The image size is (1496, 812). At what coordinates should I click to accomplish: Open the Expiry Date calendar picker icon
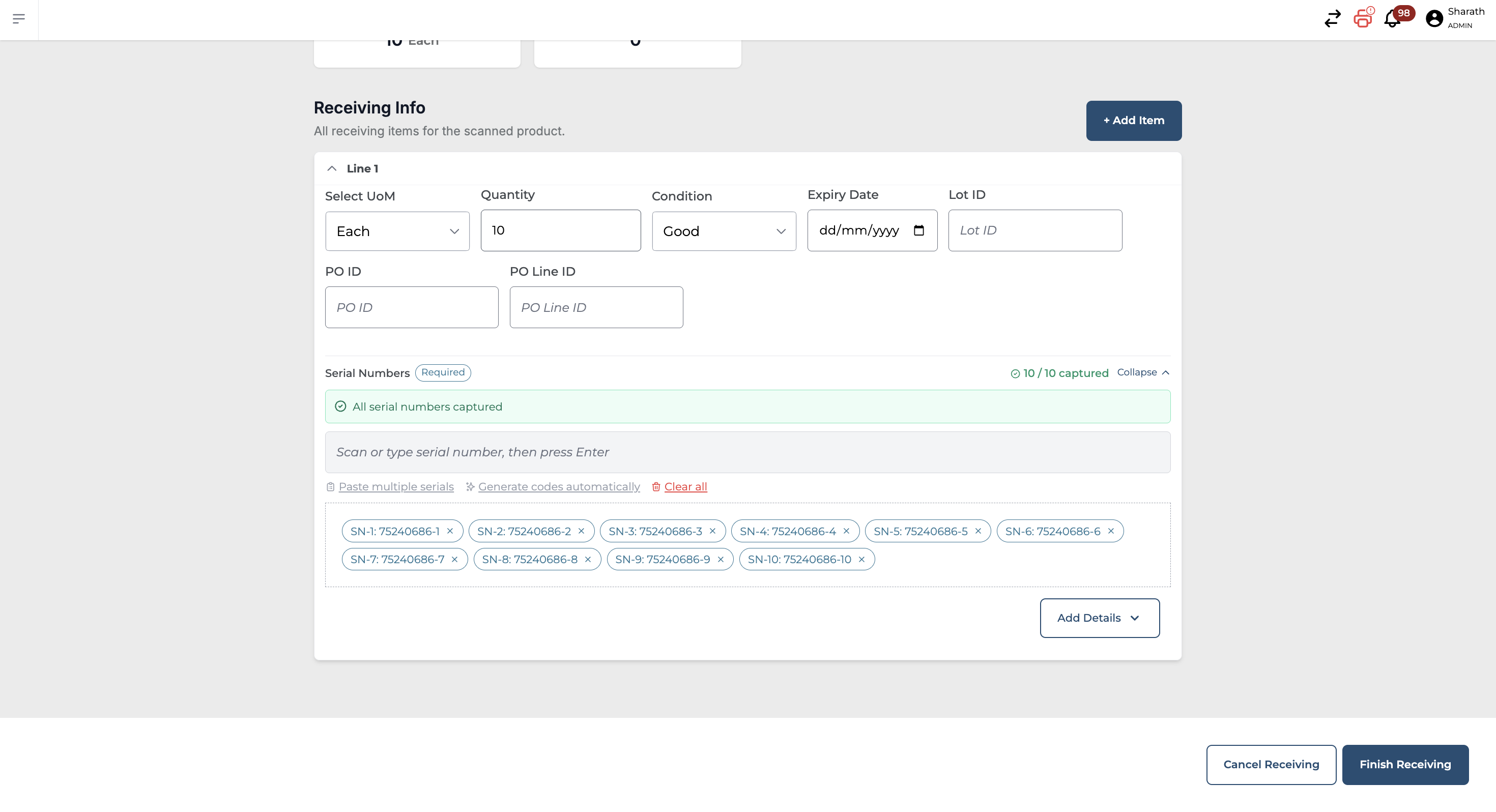tap(919, 230)
